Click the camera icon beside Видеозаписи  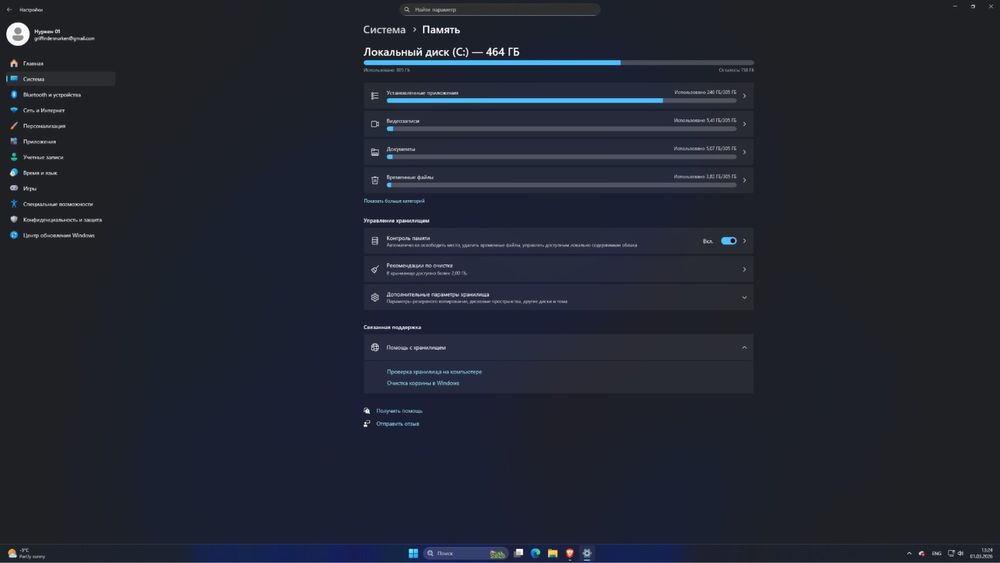pos(375,124)
